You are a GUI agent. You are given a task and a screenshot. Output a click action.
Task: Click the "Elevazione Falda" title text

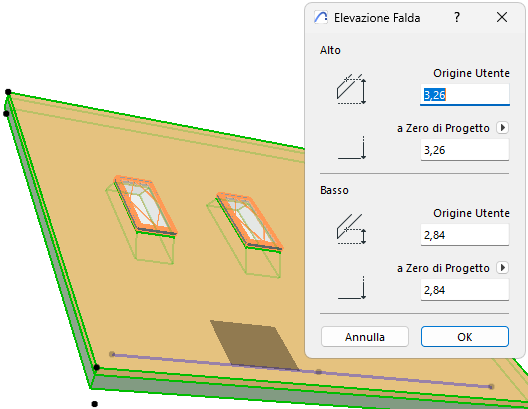click(377, 18)
